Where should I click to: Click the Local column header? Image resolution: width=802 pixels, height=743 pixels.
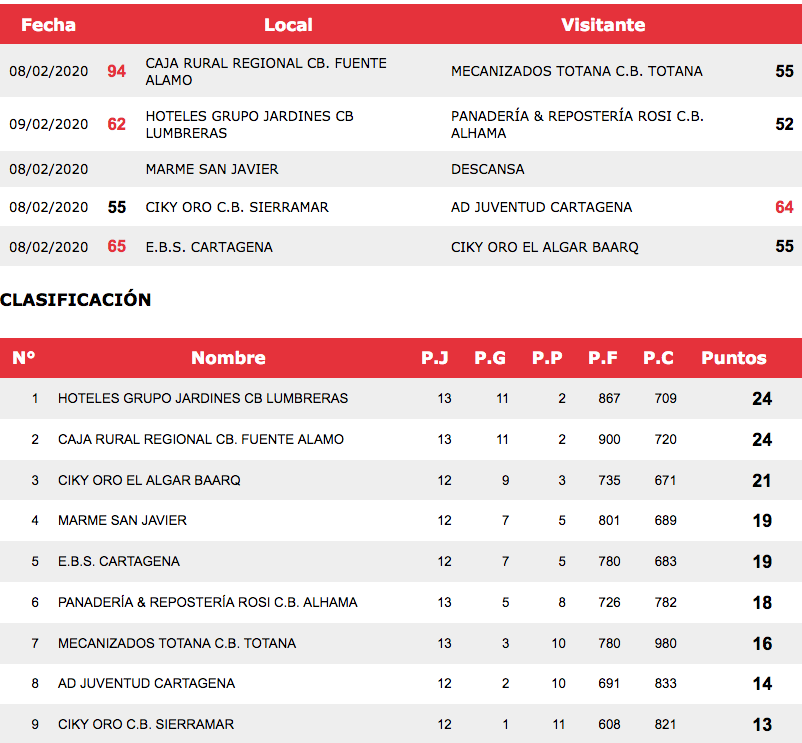click(288, 25)
